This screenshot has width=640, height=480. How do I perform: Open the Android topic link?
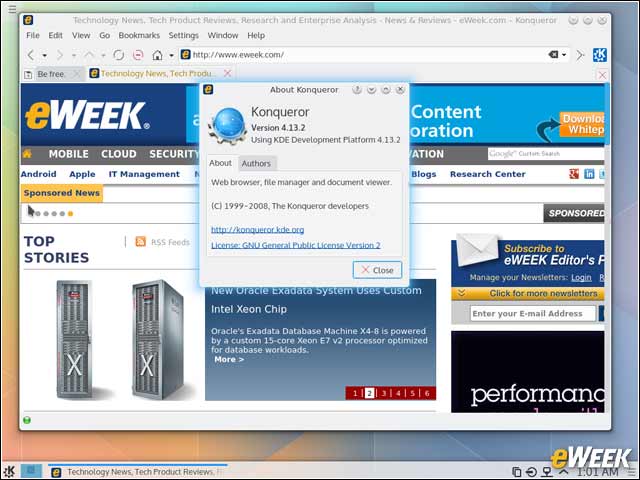39,174
